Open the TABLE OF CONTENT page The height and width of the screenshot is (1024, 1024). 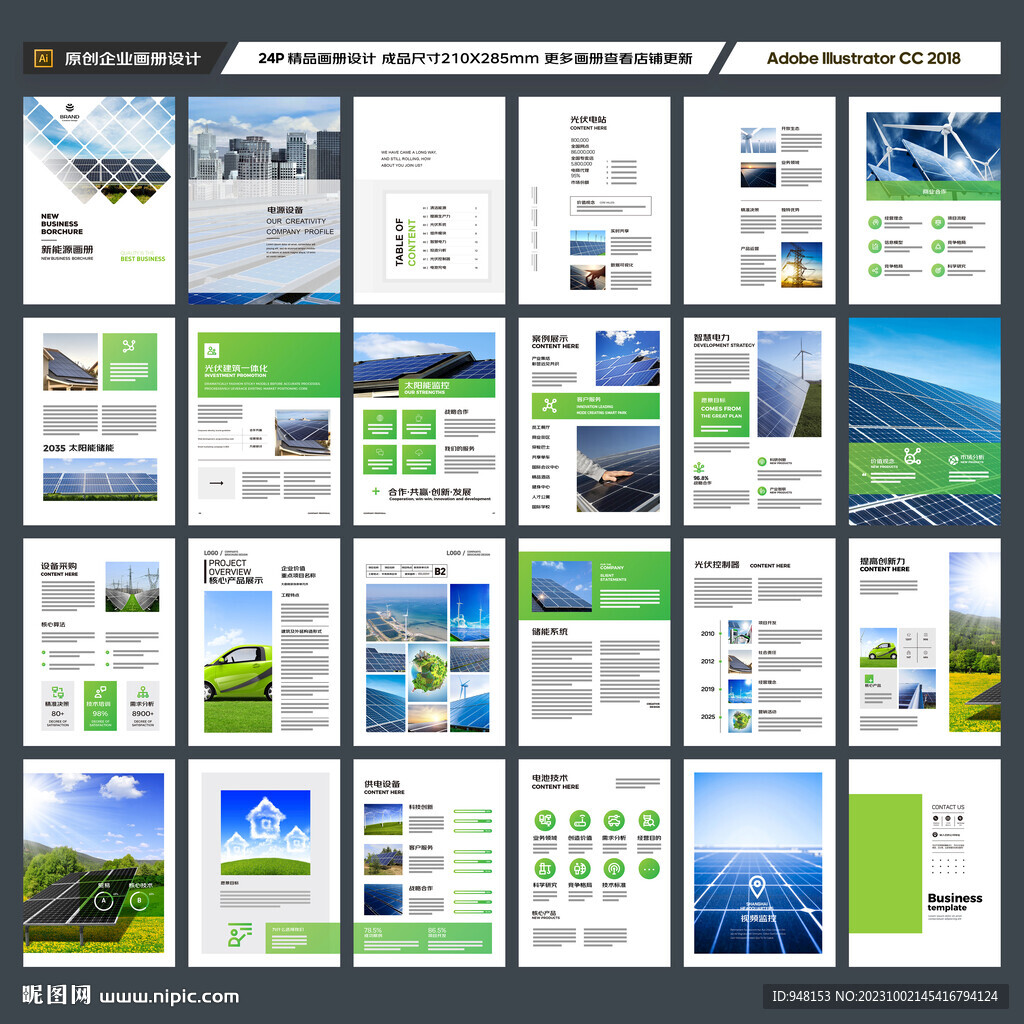click(429, 200)
